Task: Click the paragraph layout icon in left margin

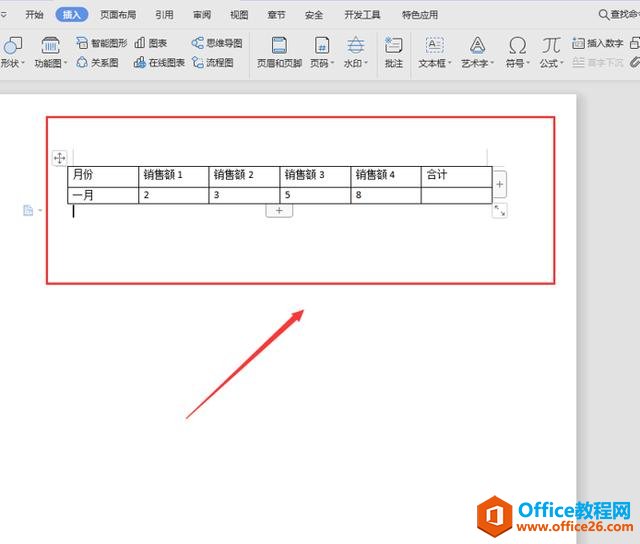Action: (28, 210)
